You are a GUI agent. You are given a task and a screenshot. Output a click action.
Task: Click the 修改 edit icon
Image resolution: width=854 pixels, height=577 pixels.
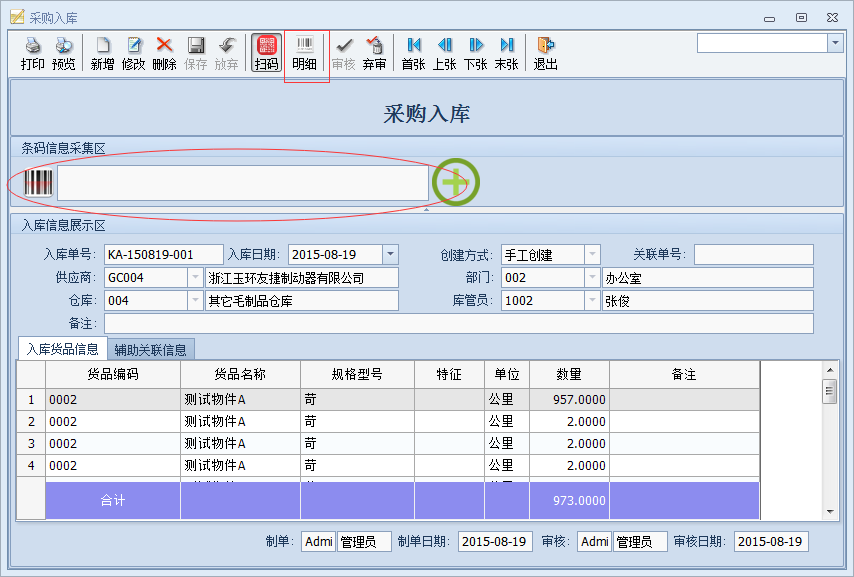133,53
